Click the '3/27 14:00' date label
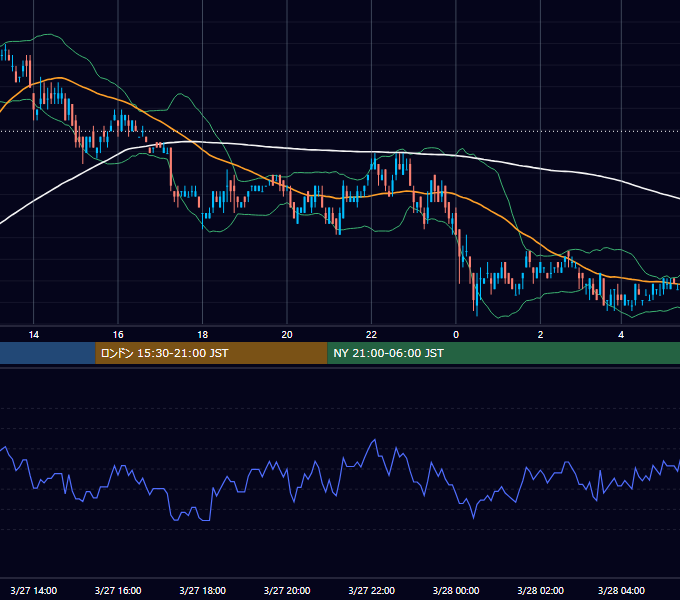This screenshot has height=600, width=680. pyautogui.click(x=33, y=590)
